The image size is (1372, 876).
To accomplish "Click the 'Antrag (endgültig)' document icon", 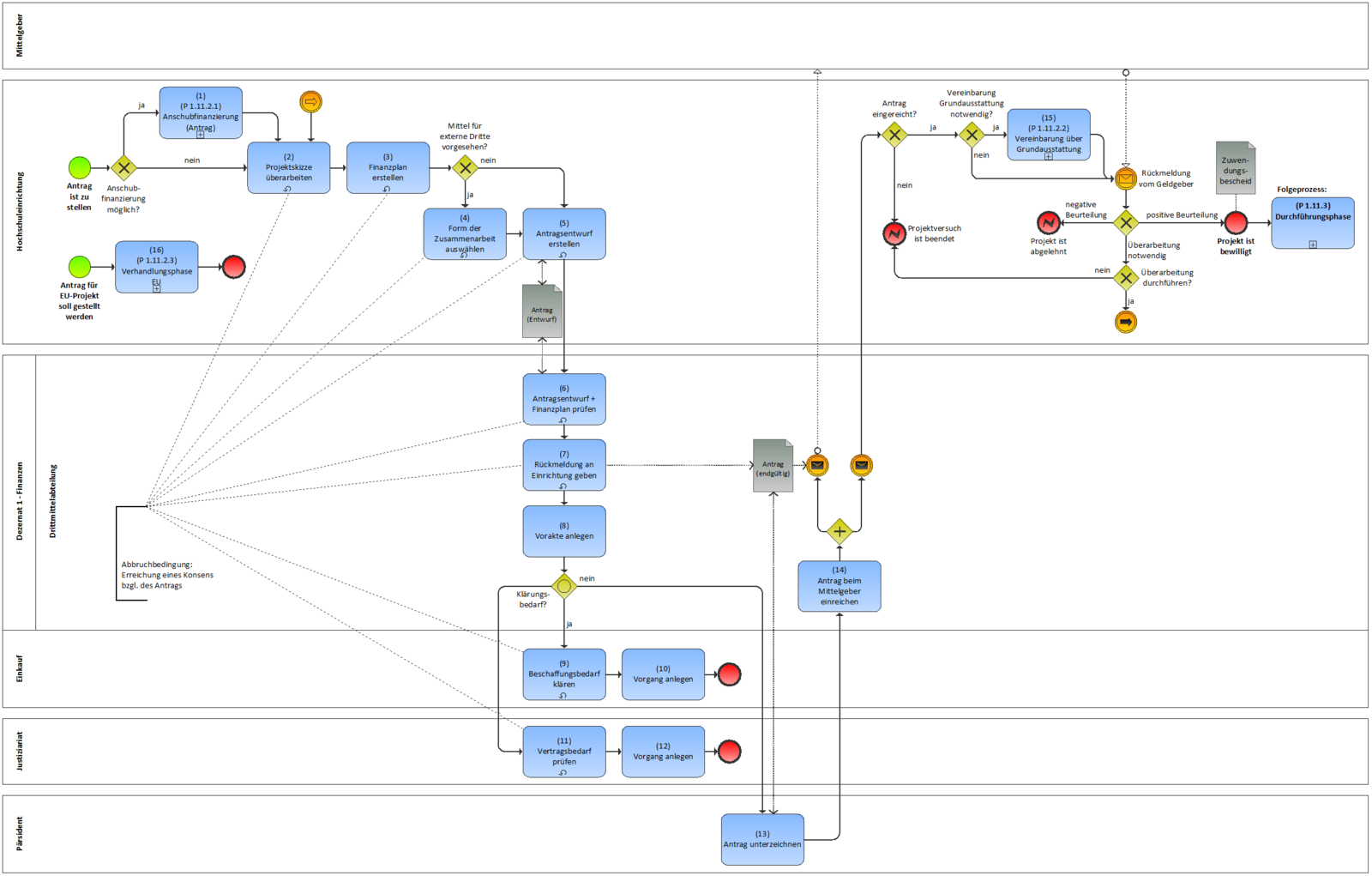I will point(773,466).
